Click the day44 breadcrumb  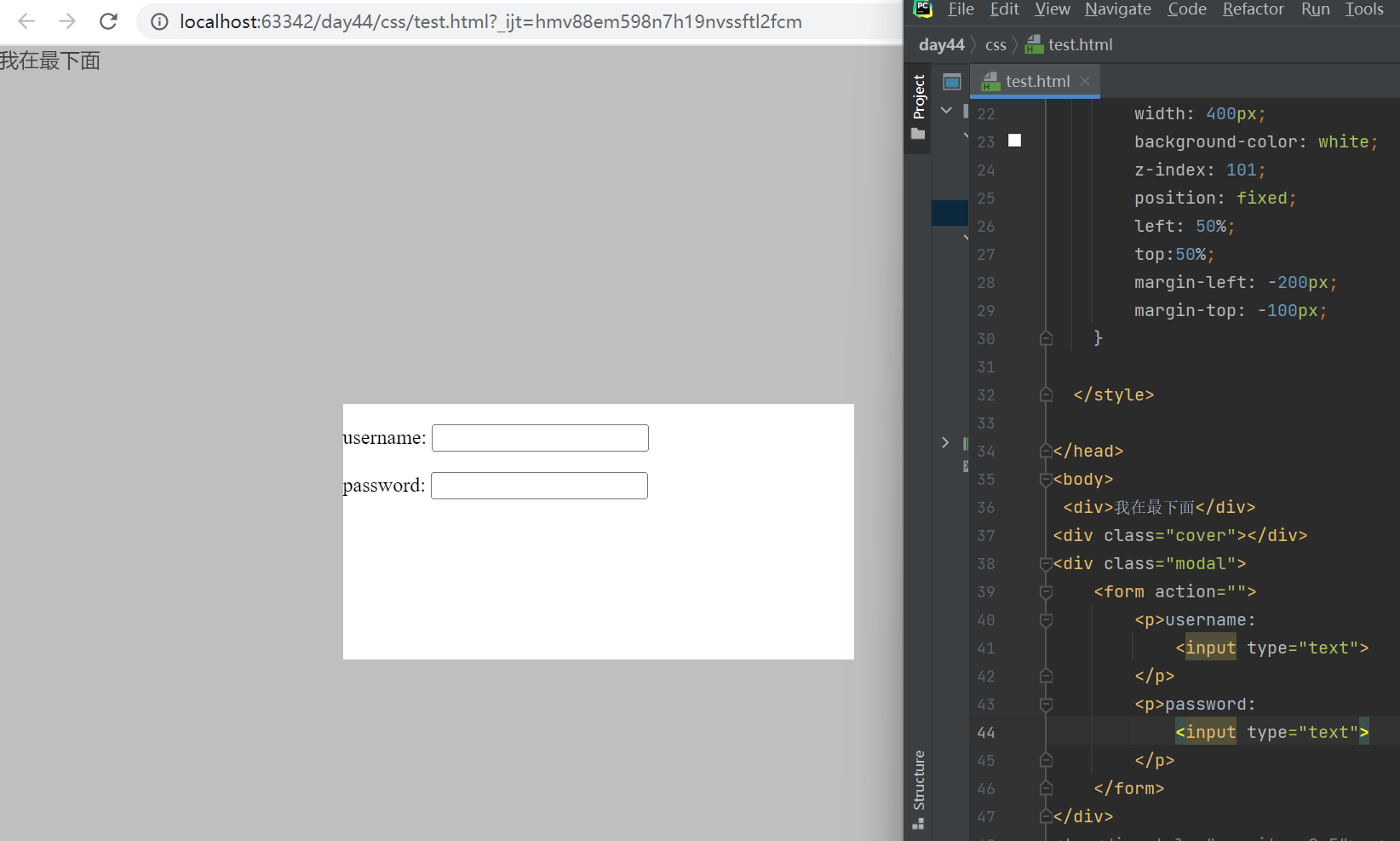[x=942, y=45]
